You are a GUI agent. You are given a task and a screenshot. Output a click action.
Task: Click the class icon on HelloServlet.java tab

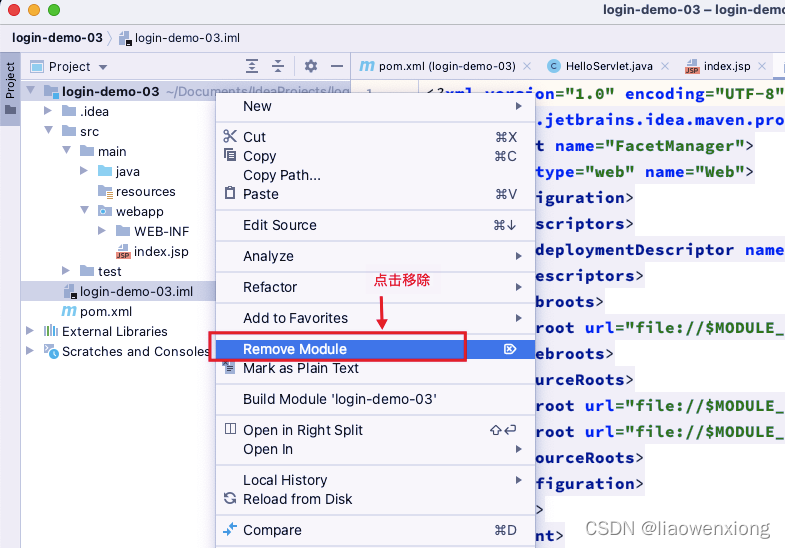tap(554, 66)
